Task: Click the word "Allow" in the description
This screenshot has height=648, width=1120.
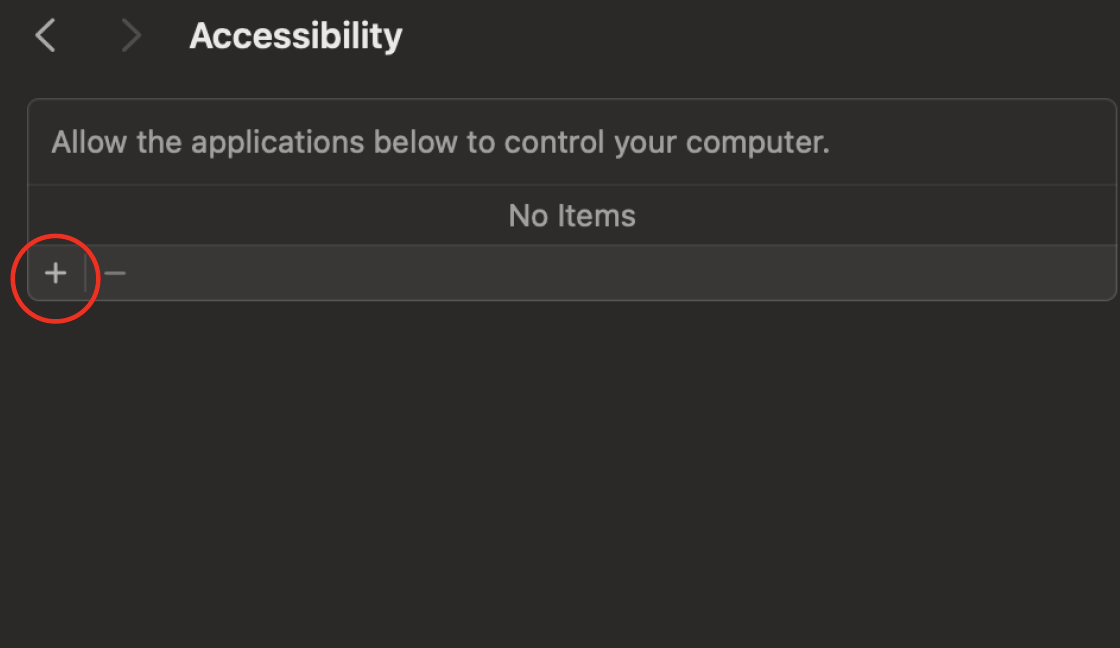Action: [89, 142]
